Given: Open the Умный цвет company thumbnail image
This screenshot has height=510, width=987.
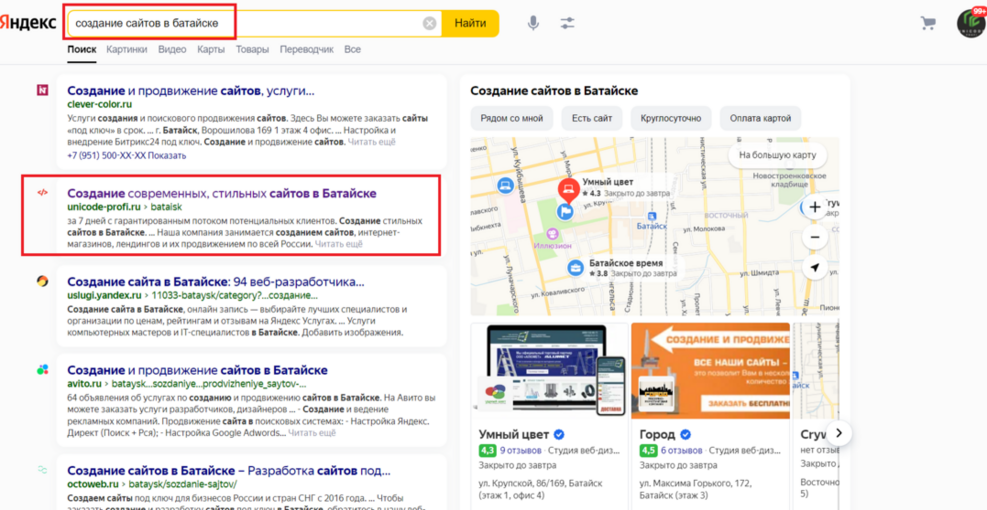Looking at the screenshot, I should click(x=549, y=371).
